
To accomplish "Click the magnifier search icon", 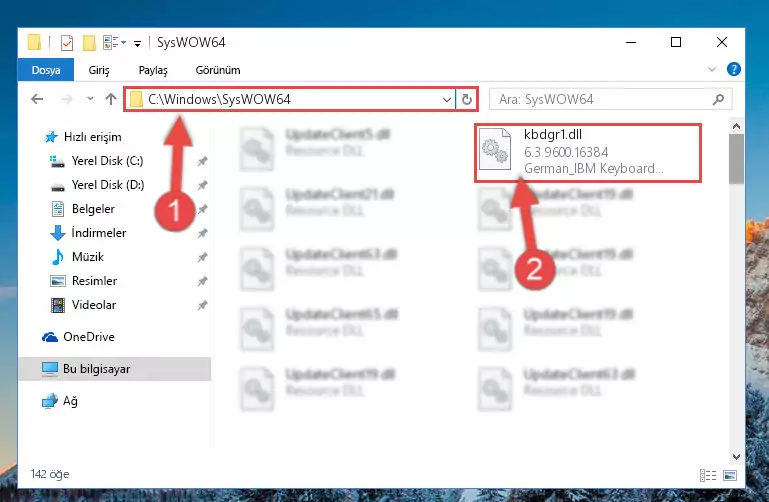I will 718,100.
